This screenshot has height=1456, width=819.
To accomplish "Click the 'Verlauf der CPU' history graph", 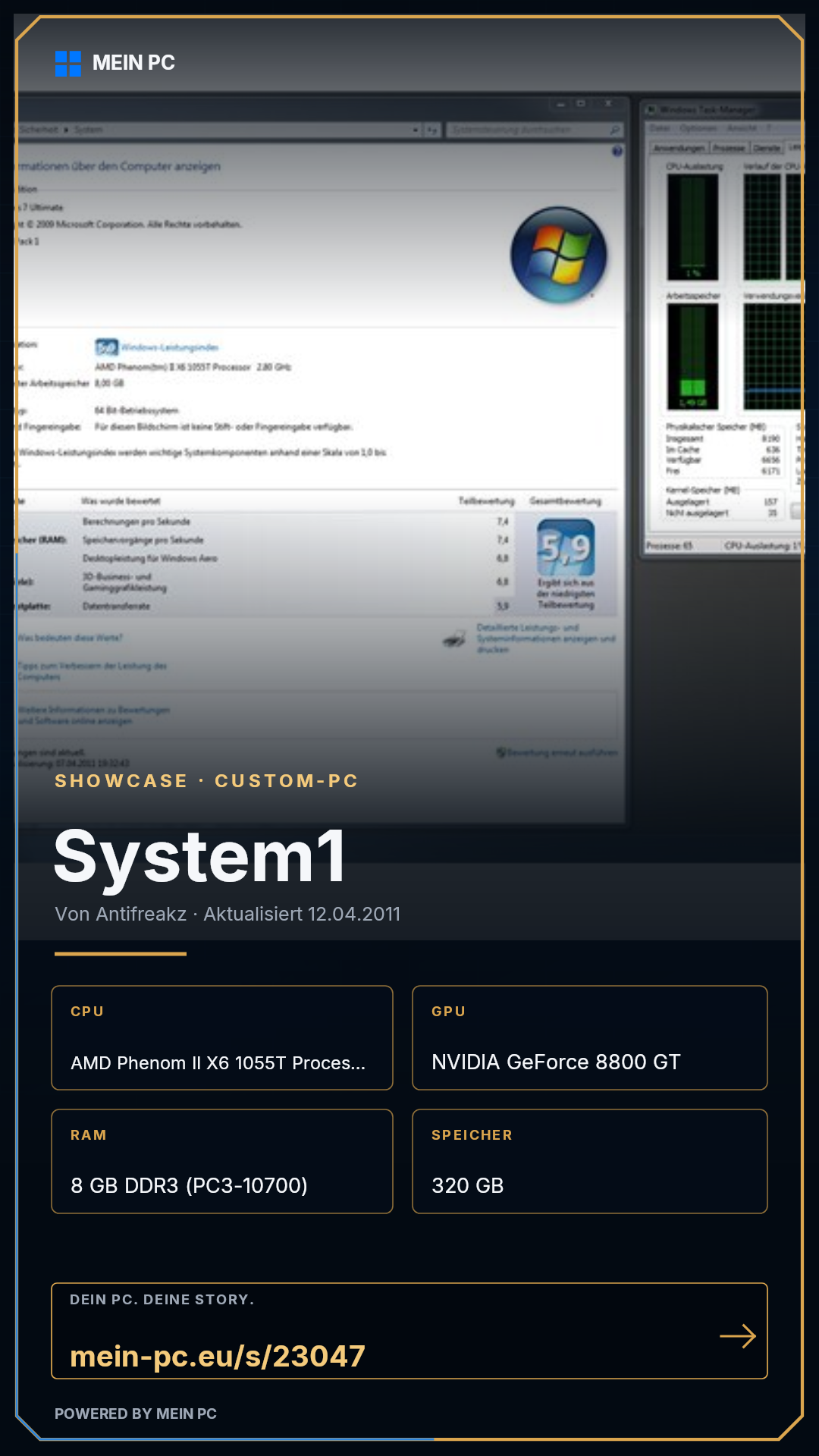I will pyautogui.click(x=772, y=227).
